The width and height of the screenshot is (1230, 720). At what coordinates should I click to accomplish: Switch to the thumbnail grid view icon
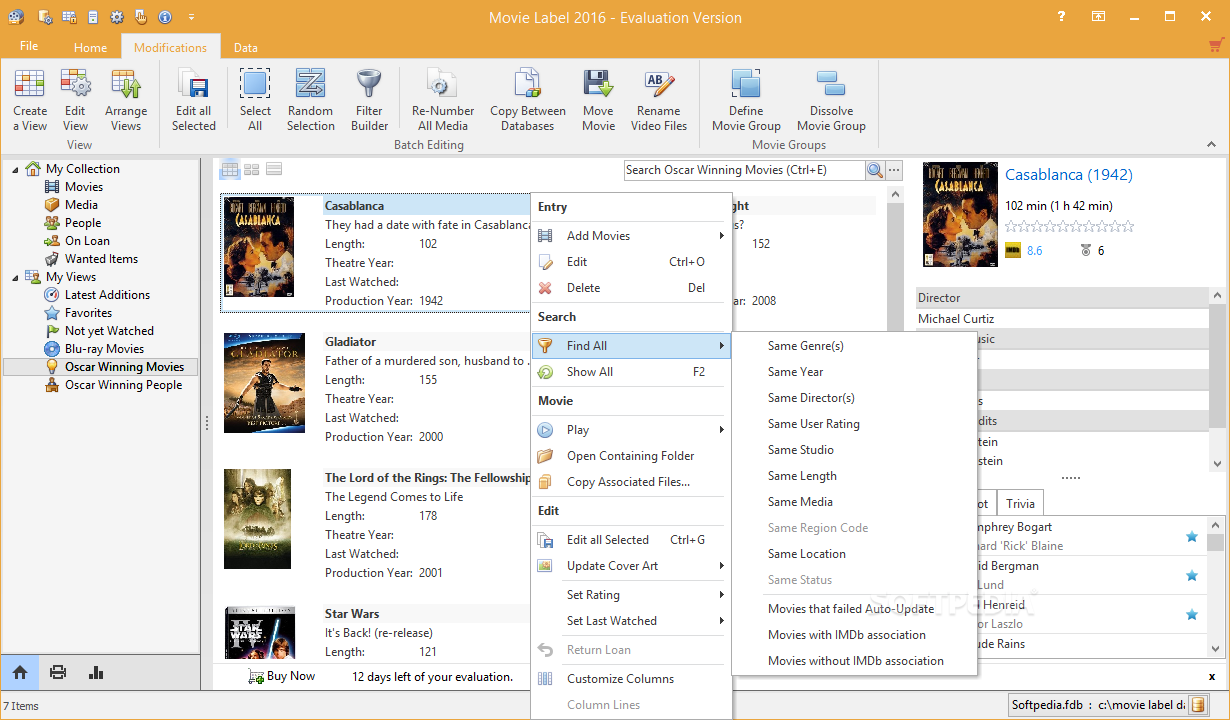(x=252, y=169)
